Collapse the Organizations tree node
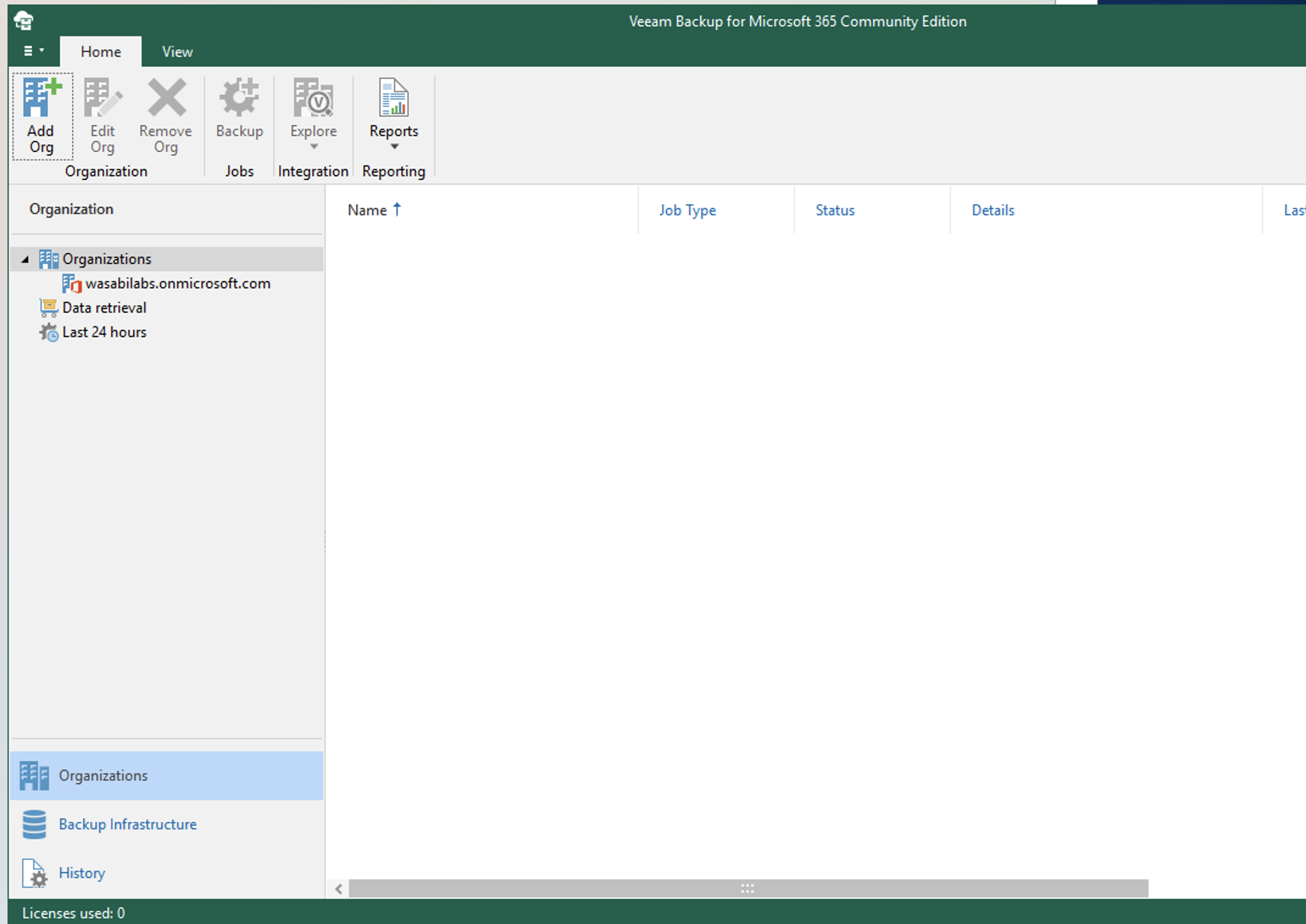Screen dimensions: 1306x924 25,260
